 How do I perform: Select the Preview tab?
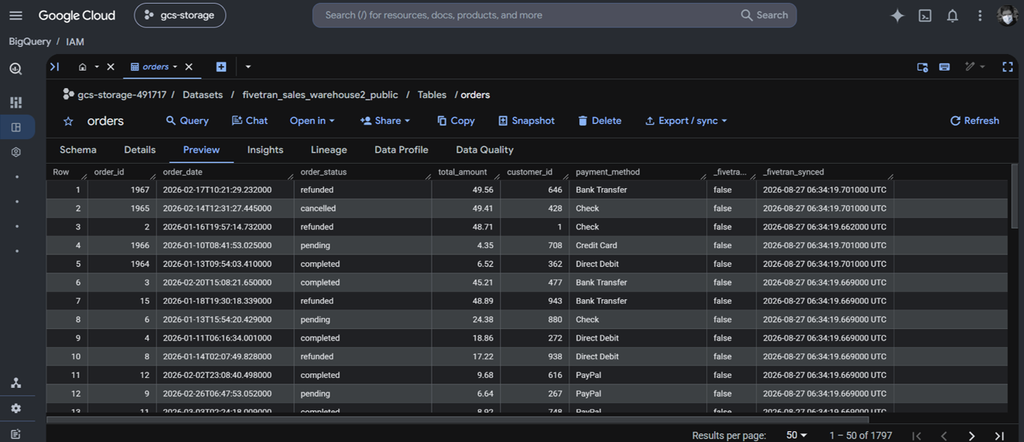[201, 150]
